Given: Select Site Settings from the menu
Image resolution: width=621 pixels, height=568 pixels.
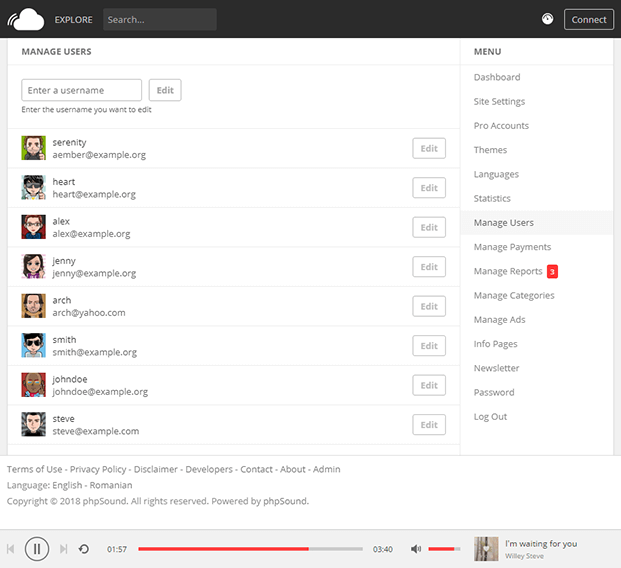Looking at the screenshot, I should pos(499,102).
